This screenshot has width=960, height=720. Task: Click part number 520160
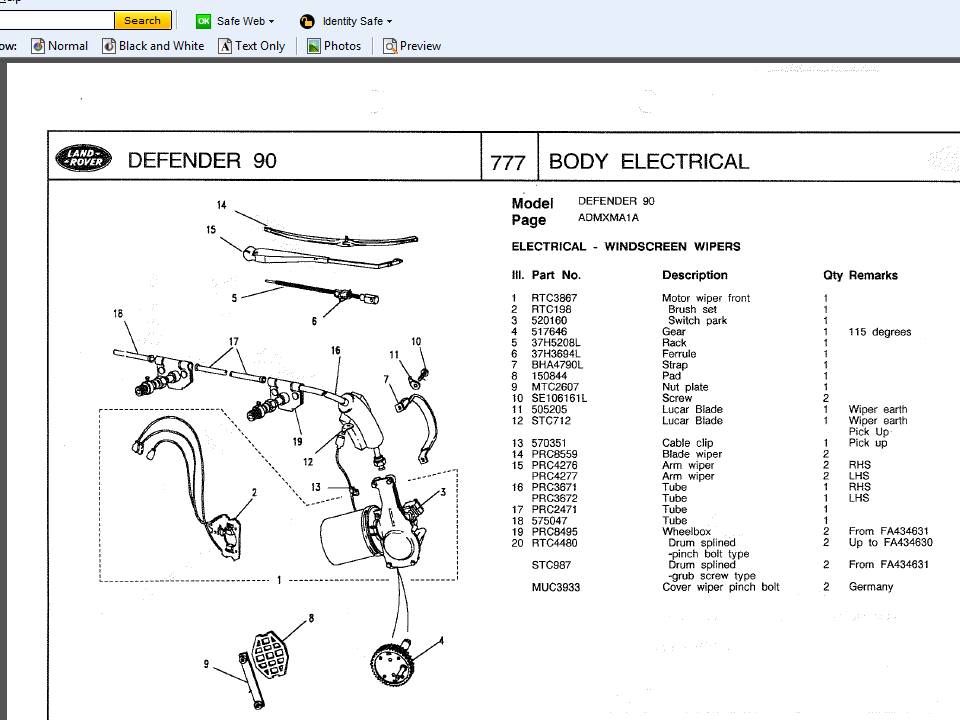[549, 320]
